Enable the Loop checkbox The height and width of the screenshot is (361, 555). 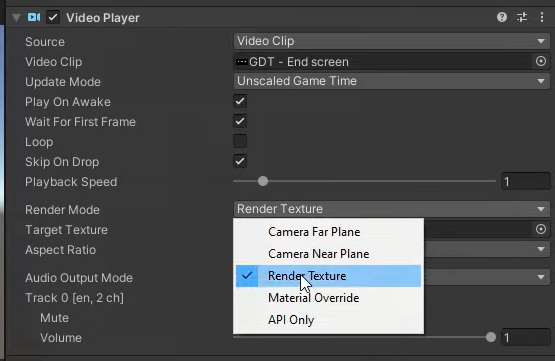click(240, 141)
